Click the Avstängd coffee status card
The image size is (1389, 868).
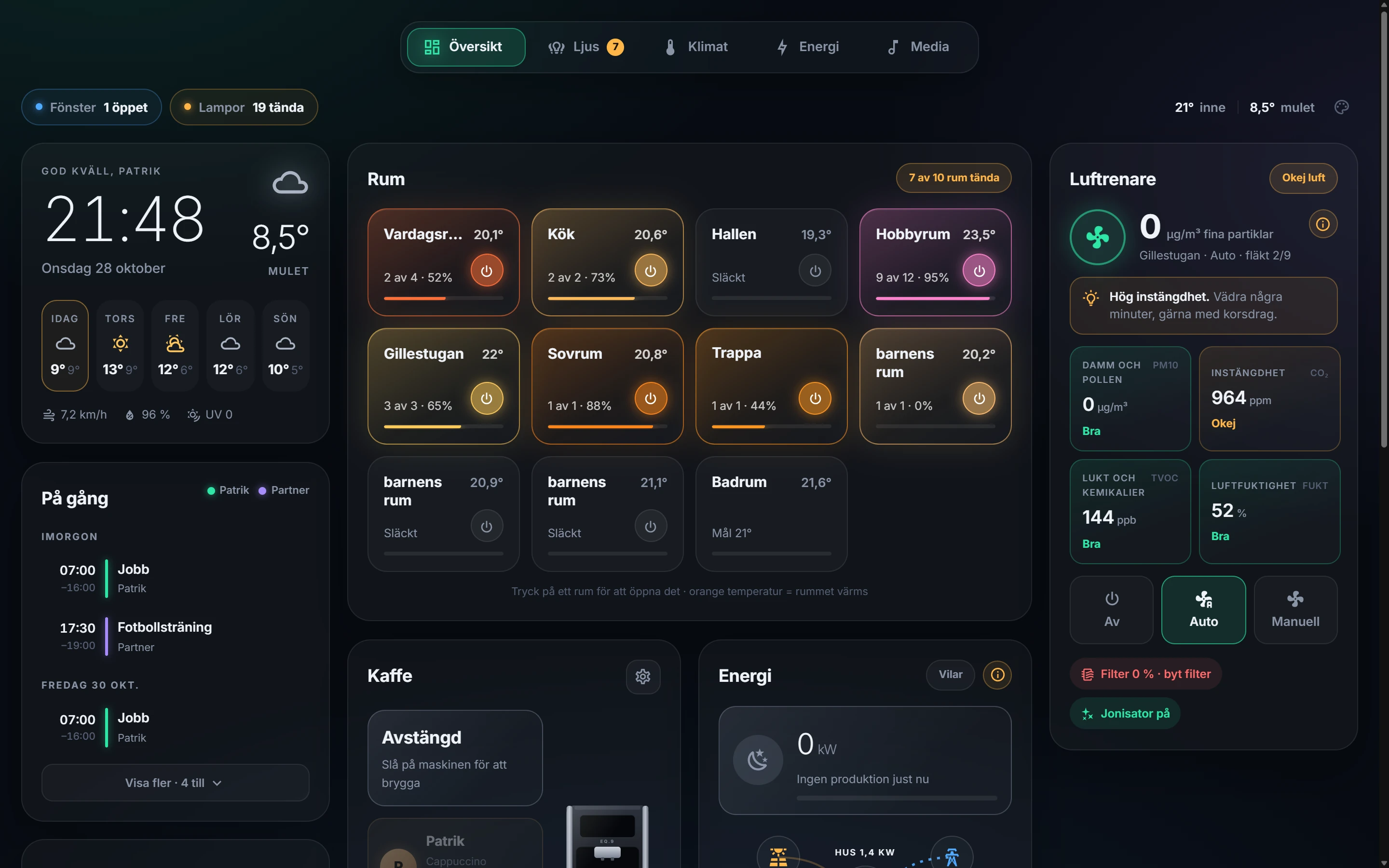pos(455,758)
